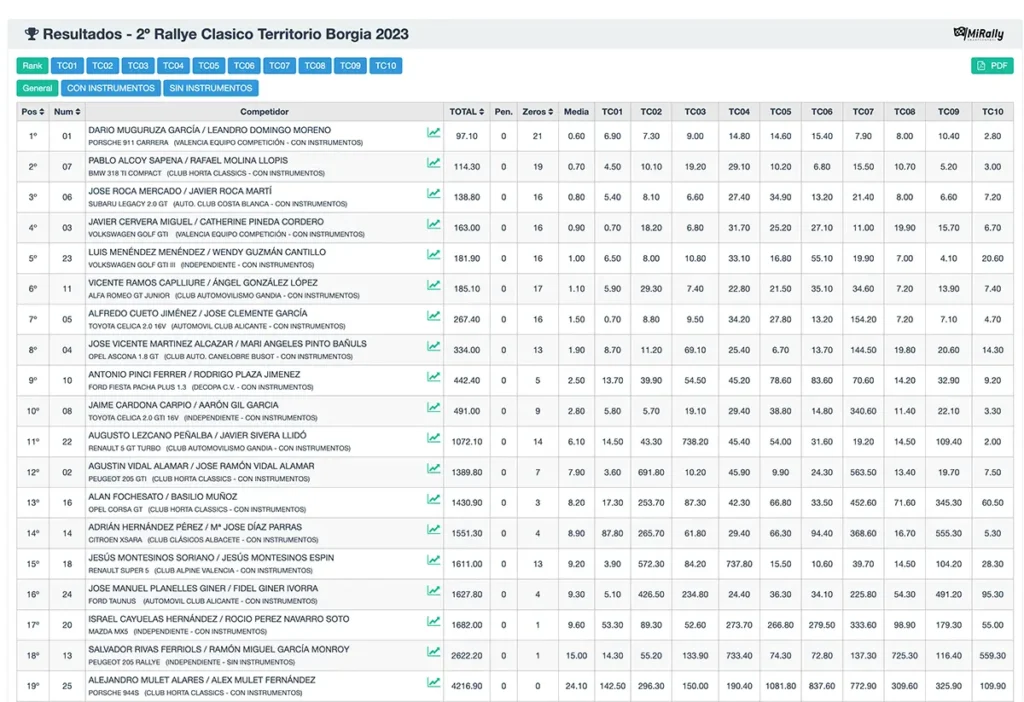Click the MiRally logo
Image resolution: width=1024 pixels, height=702 pixels.
pos(978,34)
